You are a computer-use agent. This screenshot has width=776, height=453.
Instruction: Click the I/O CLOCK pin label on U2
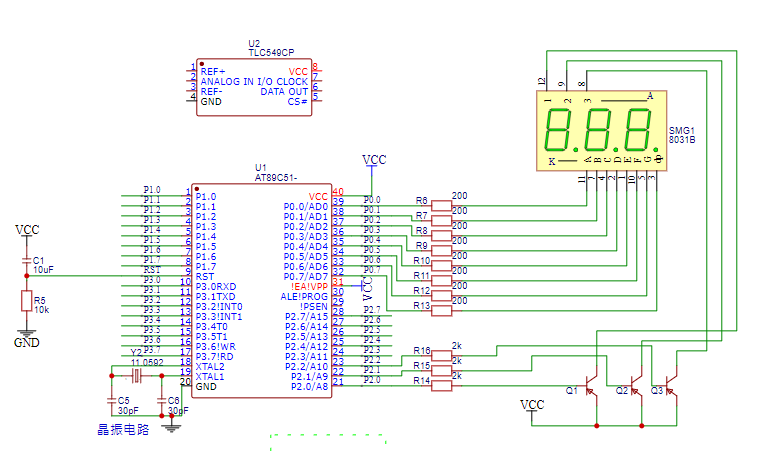coord(282,82)
